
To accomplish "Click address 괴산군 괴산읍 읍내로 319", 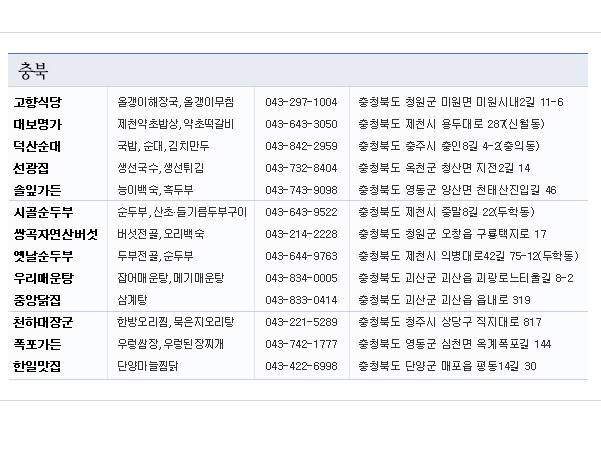I will click(x=444, y=300).
